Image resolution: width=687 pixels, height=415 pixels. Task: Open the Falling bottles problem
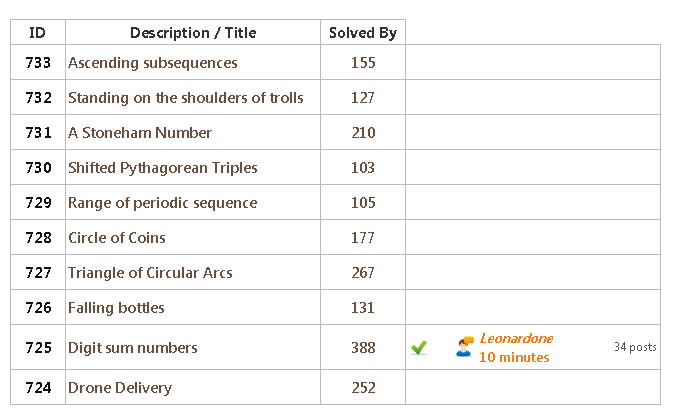tap(116, 308)
